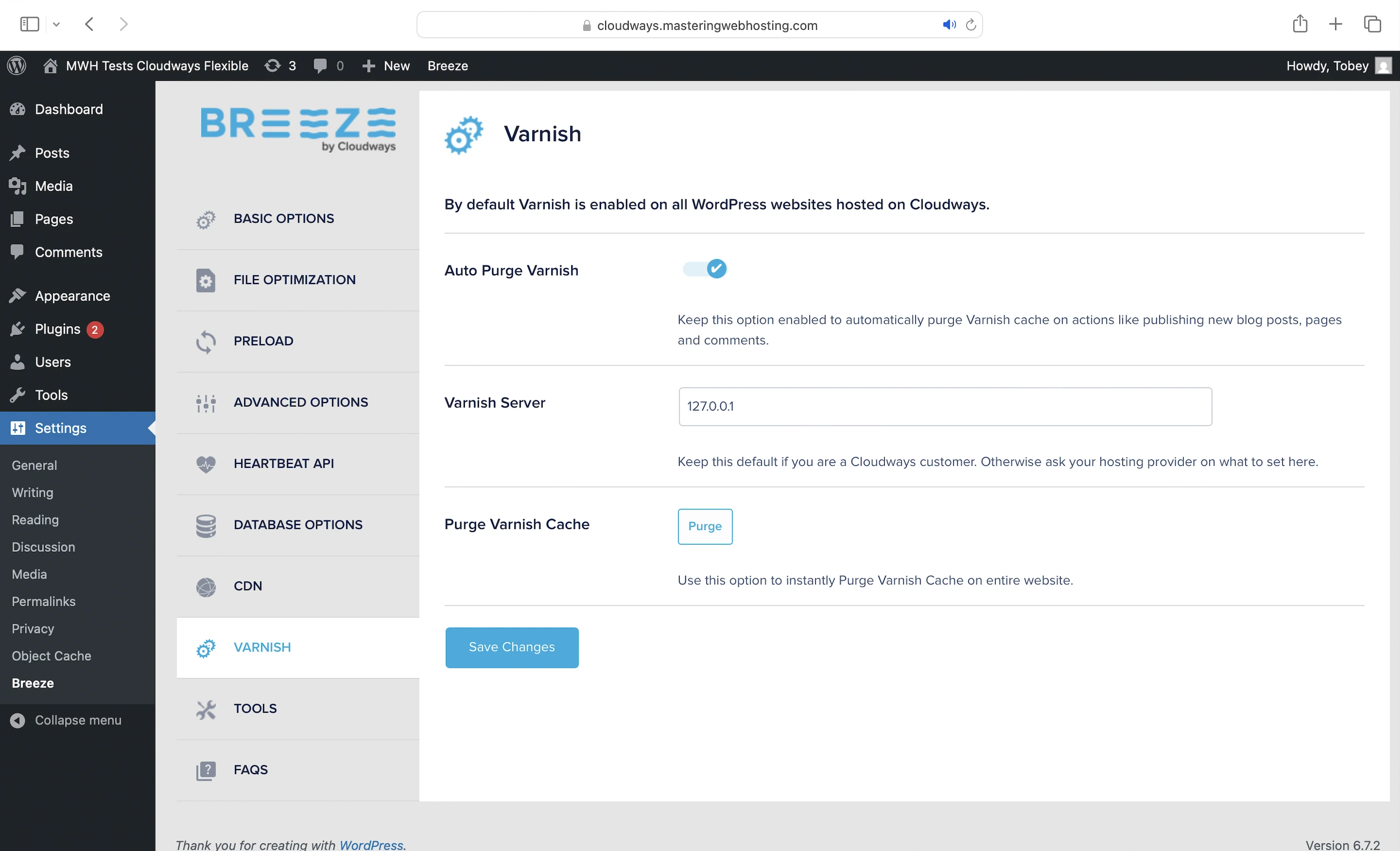Open the WordPress link in footer
Screen dimensions: 1400x851
pyautogui.click(x=371, y=845)
